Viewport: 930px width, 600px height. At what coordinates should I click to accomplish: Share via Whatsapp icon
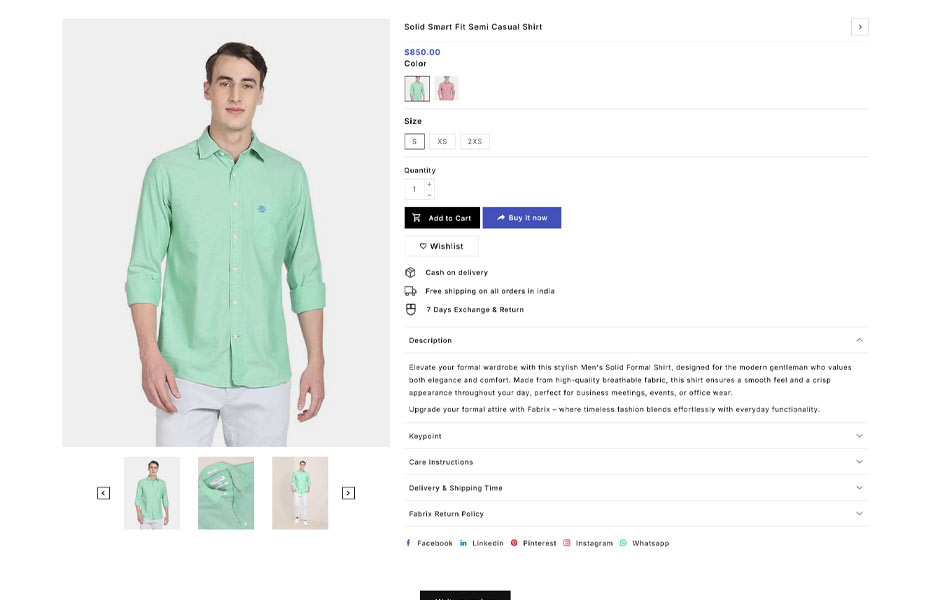(622, 543)
